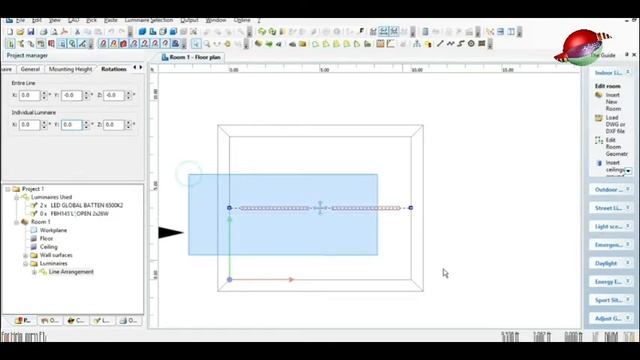640x360 pixels.
Task: Click the green rotate arrows icon
Action: coord(262,31)
